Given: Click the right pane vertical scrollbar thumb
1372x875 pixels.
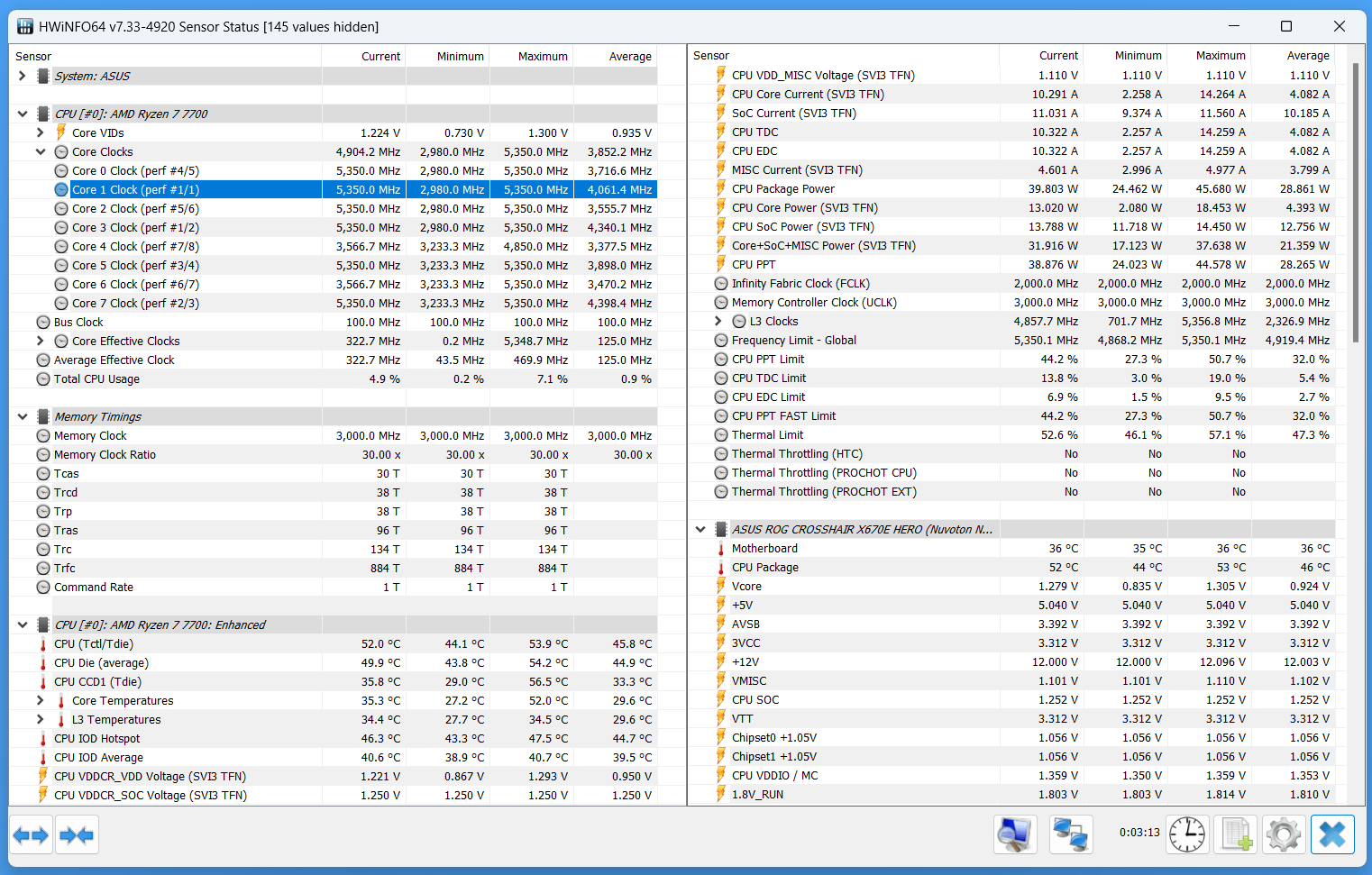Looking at the screenshot, I should (x=1355, y=203).
